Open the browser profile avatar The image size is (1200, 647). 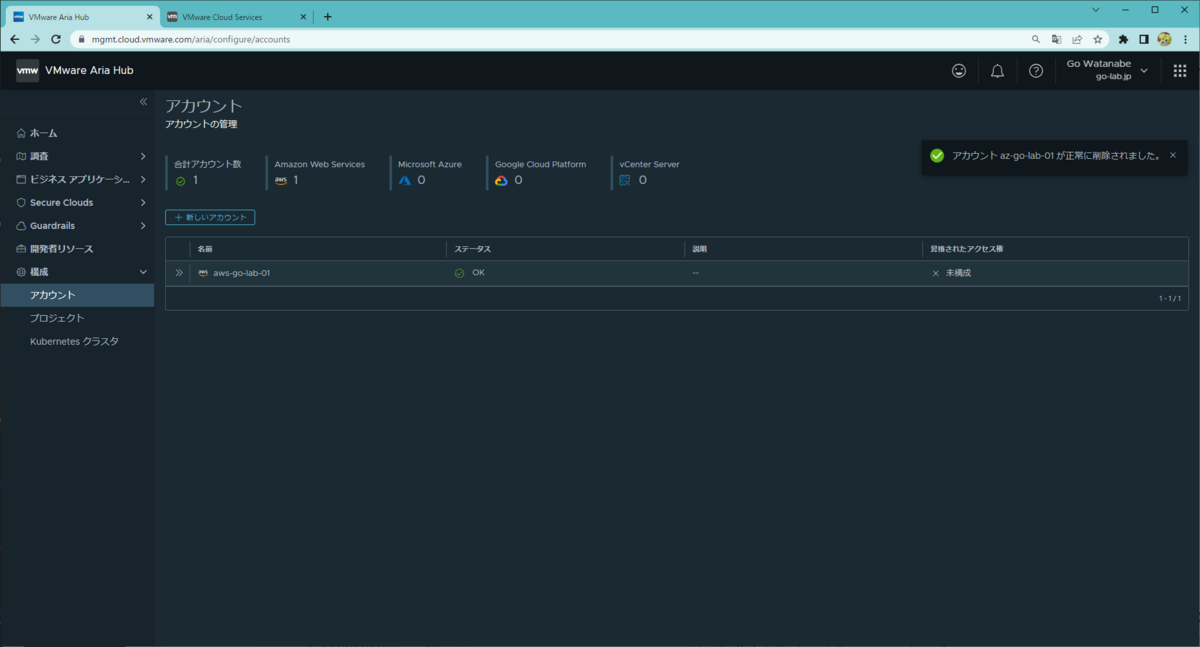click(1164, 39)
